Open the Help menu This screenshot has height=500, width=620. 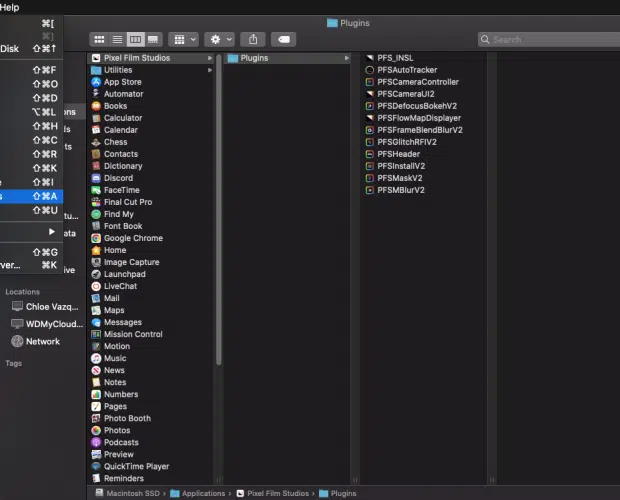[x=9, y=7]
